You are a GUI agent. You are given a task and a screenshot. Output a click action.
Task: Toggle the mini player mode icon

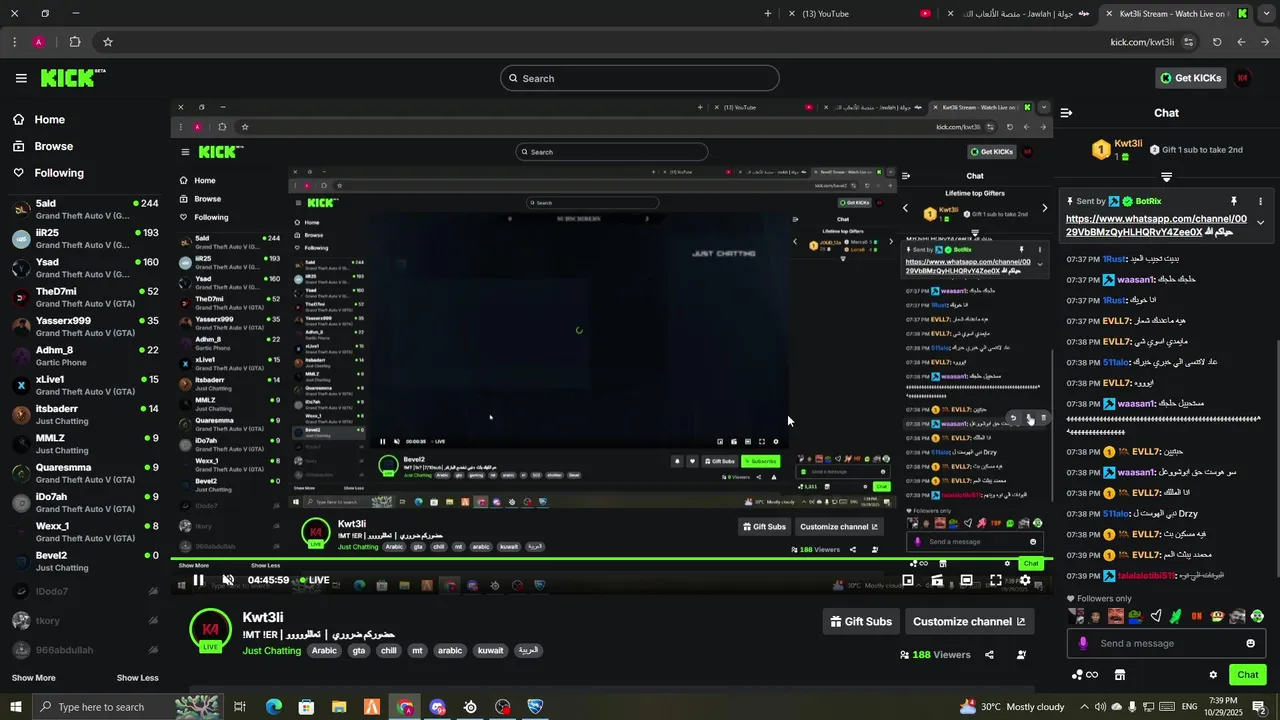point(908,580)
